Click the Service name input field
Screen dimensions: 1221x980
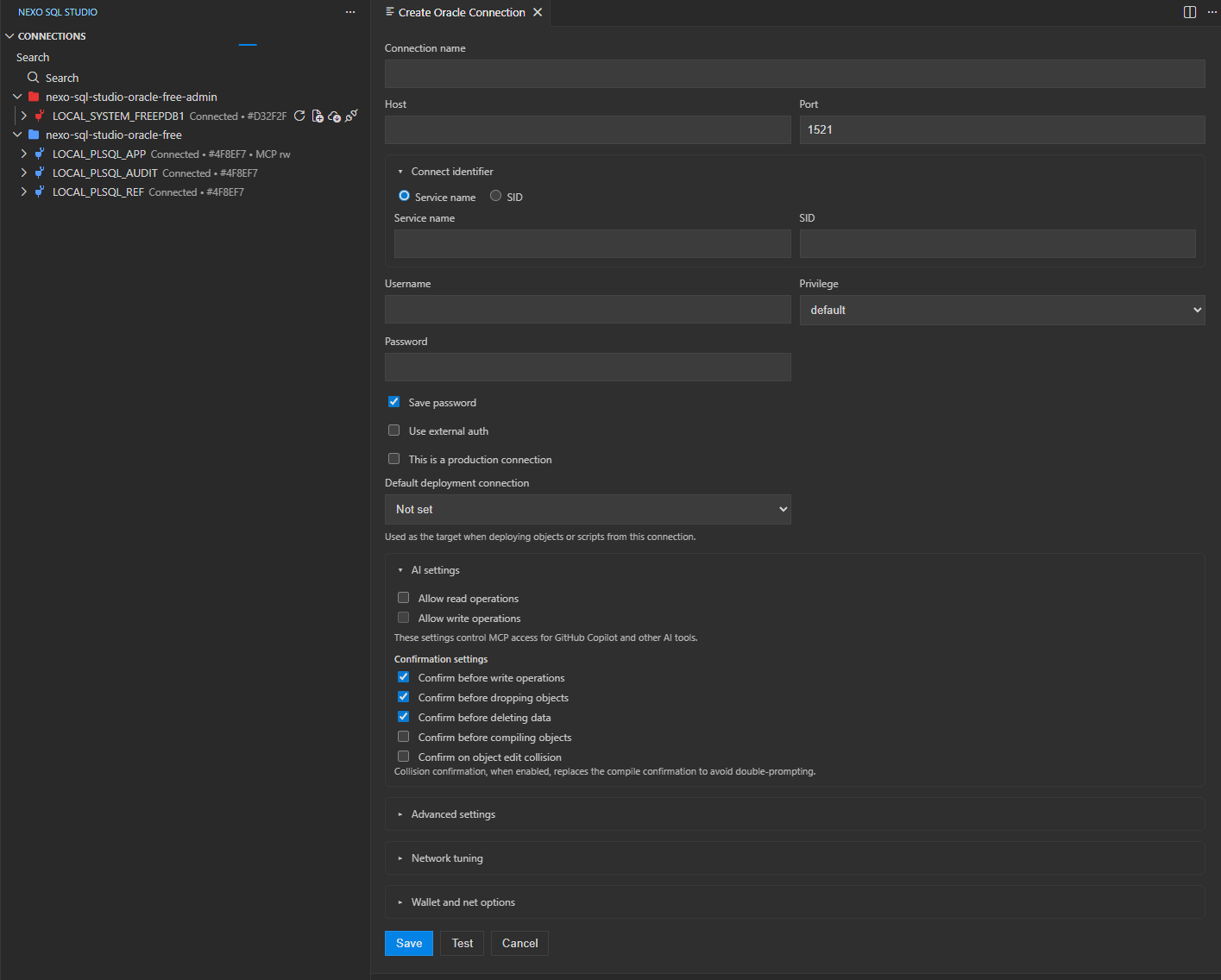coord(592,243)
